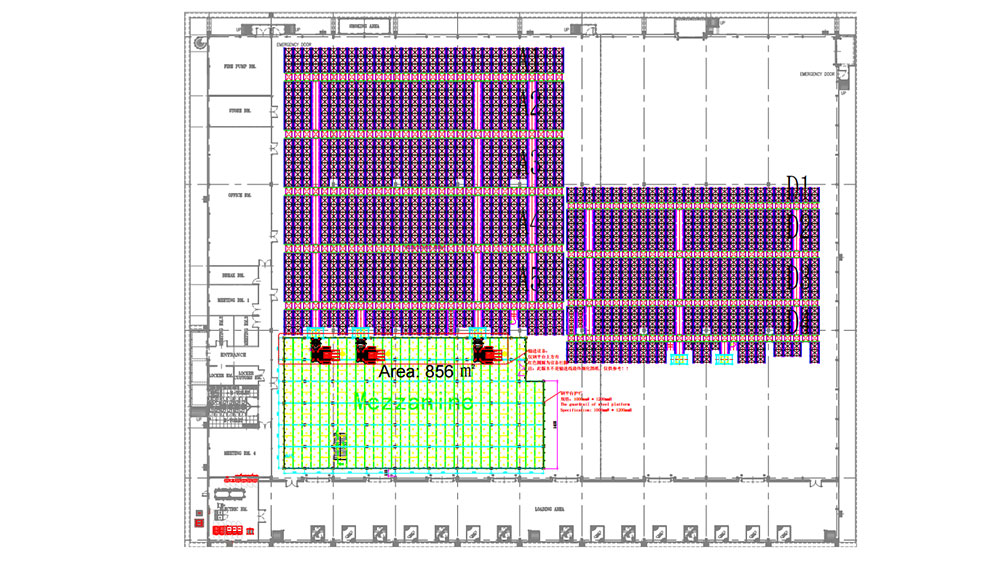Select the rightmost red forklift symbol

click(x=487, y=351)
